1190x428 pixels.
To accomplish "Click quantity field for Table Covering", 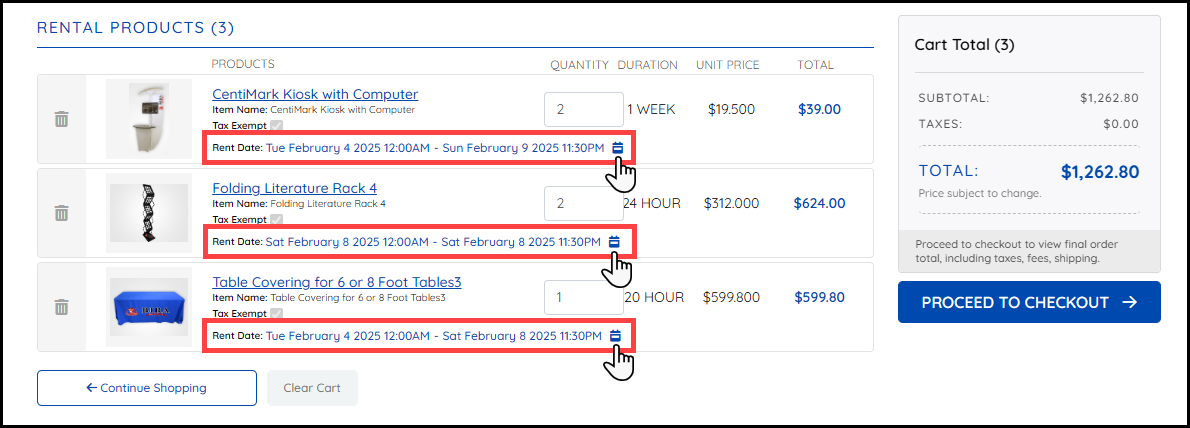I will [583, 297].
